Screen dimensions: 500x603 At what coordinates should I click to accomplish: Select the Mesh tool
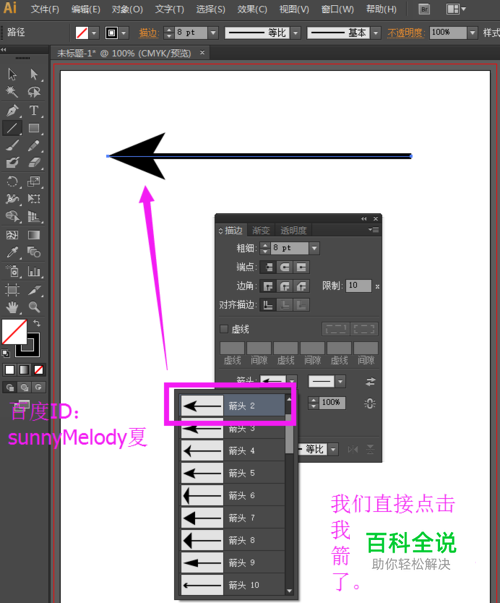click(x=12, y=235)
